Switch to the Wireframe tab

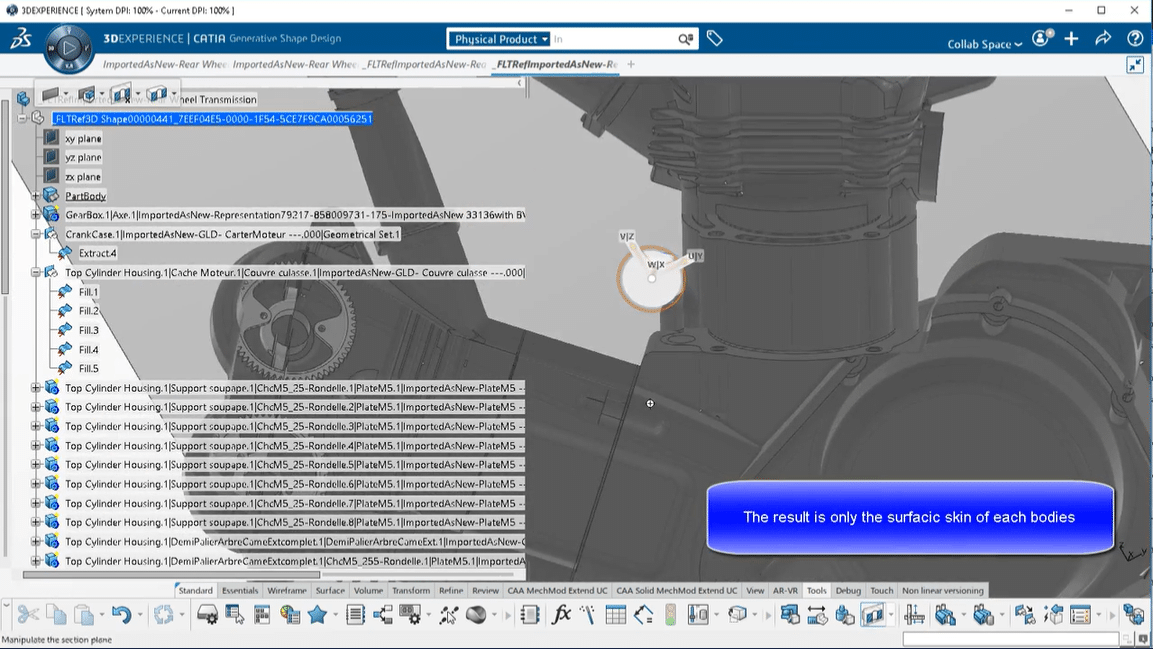(x=287, y=590)
